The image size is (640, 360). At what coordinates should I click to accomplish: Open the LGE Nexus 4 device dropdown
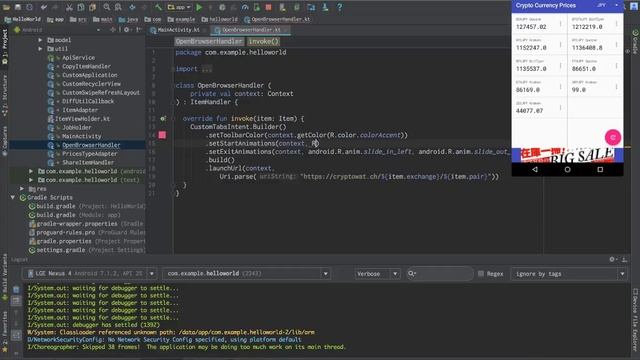coord(90,273)
